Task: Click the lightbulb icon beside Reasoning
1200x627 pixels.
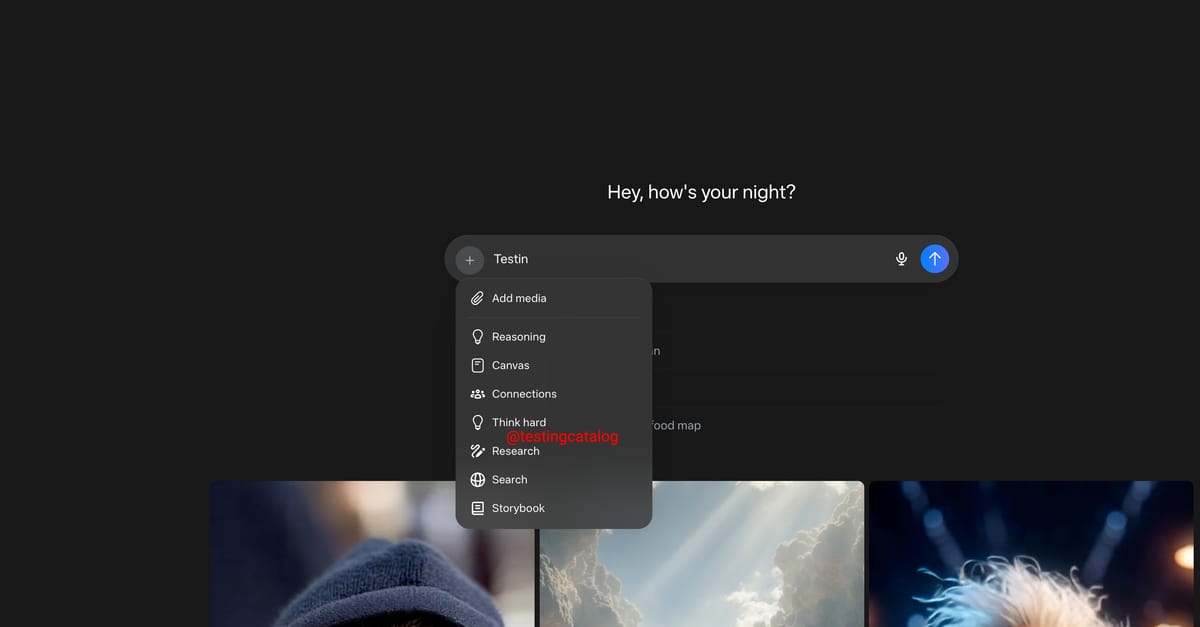Action: point(477,337)
